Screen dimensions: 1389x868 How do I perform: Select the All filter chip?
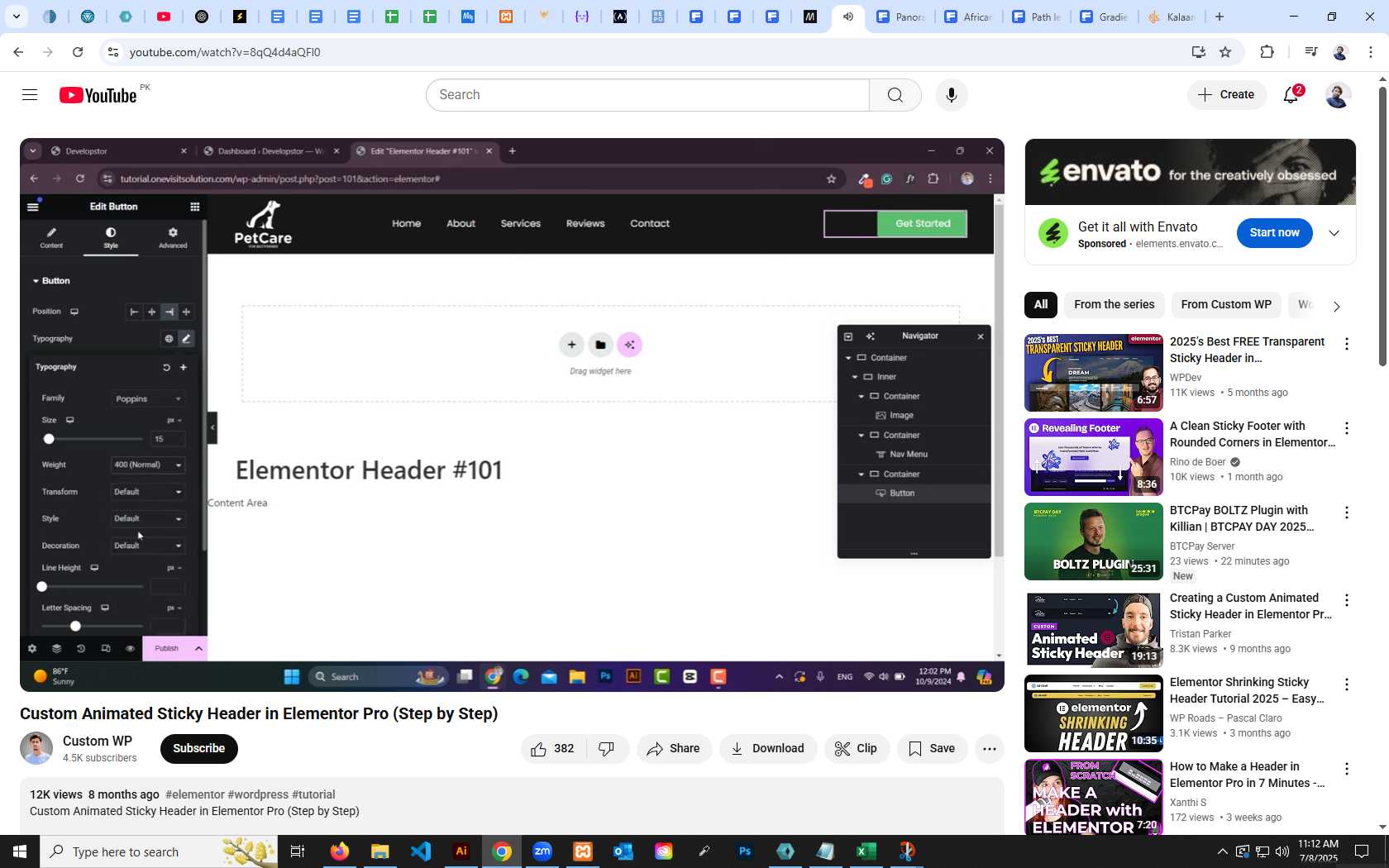point(1041,305)
